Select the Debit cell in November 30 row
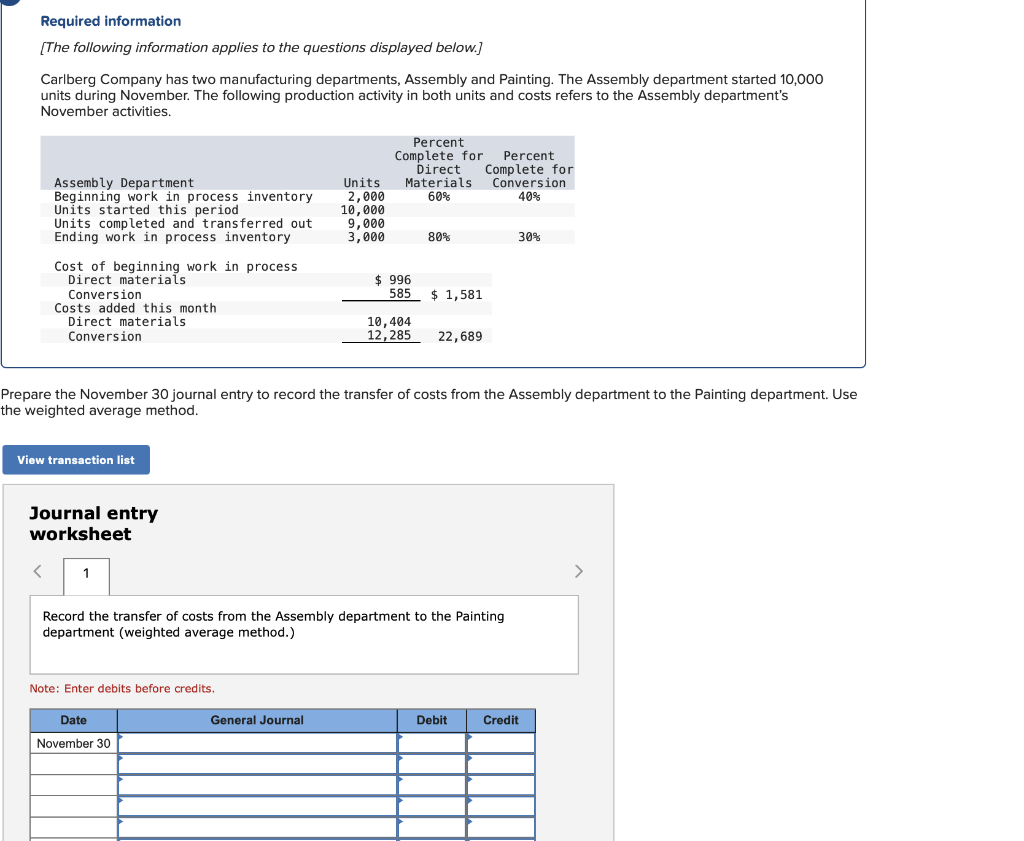 432,743
